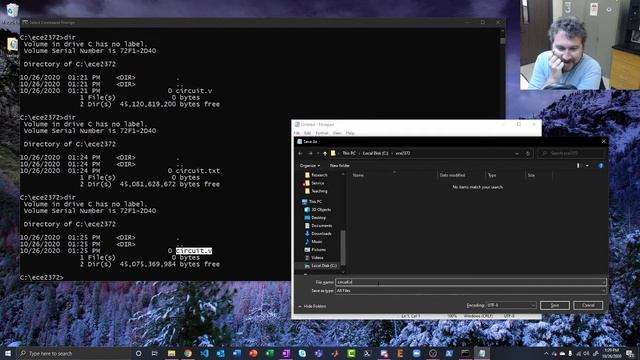Screen dimensions: 640x360
Task: Open Notepad Help menu
Action: point(350,133)
